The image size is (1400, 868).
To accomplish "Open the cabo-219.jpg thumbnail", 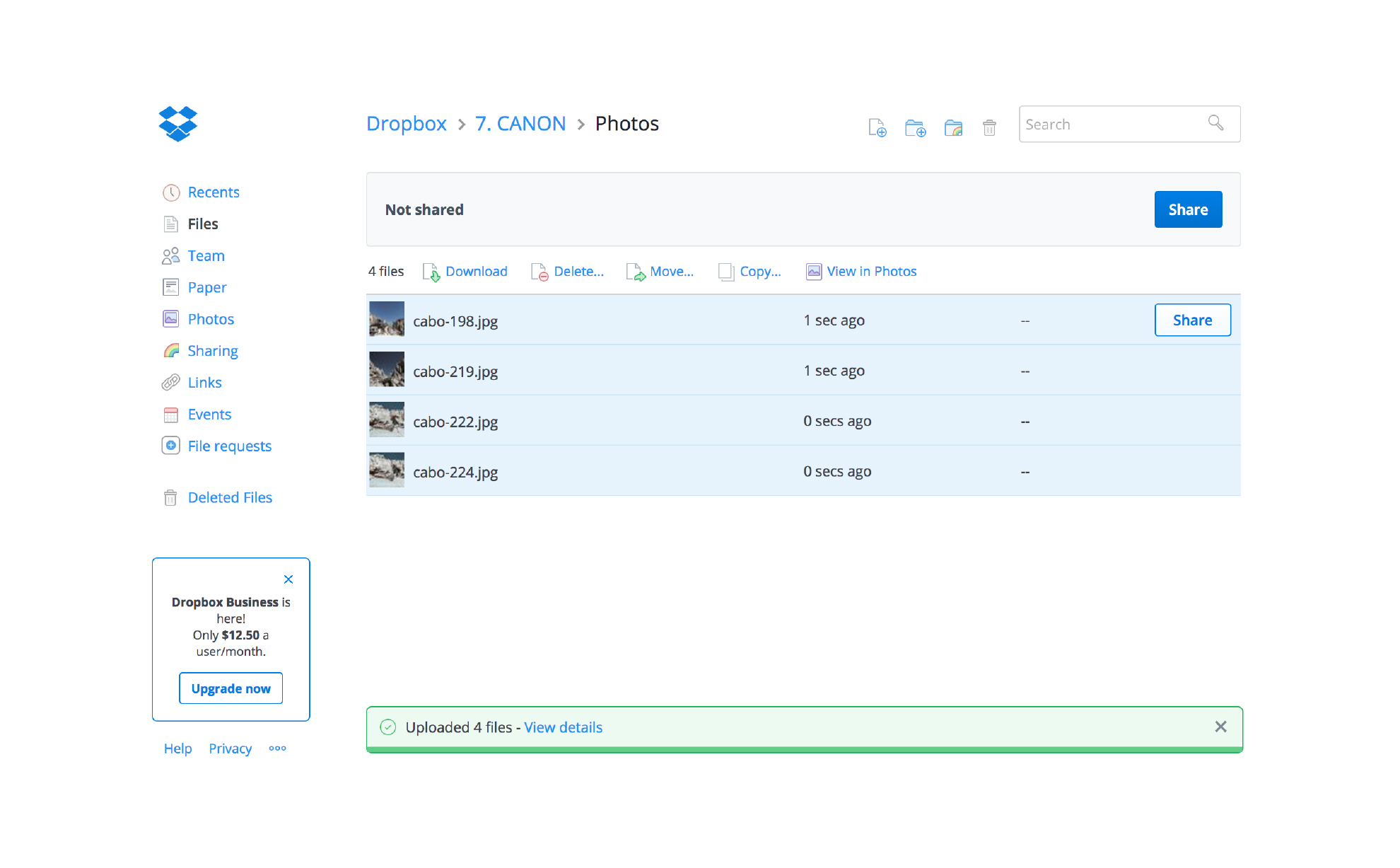I will 387,370.
